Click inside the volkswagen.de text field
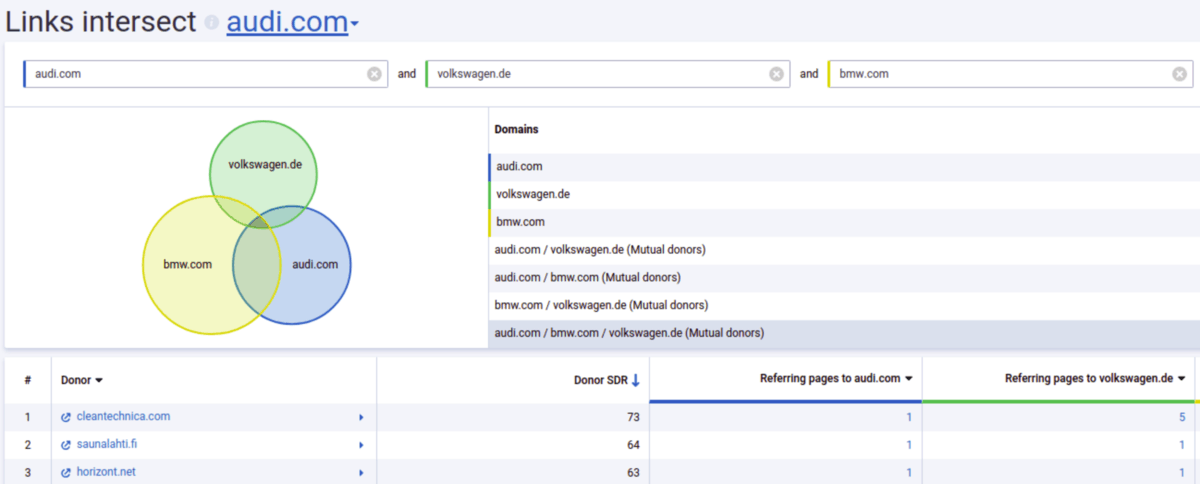The image size is (1200, 484). 598,74
